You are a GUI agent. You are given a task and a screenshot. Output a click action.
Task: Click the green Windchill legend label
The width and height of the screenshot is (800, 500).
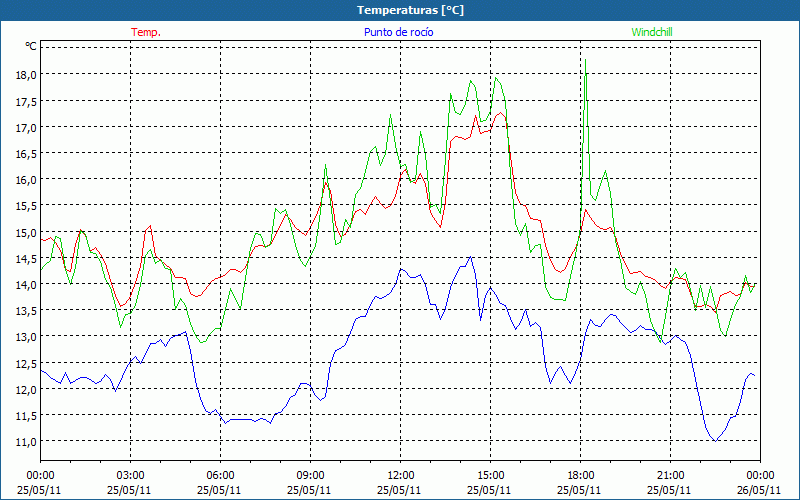coord(652,32)
